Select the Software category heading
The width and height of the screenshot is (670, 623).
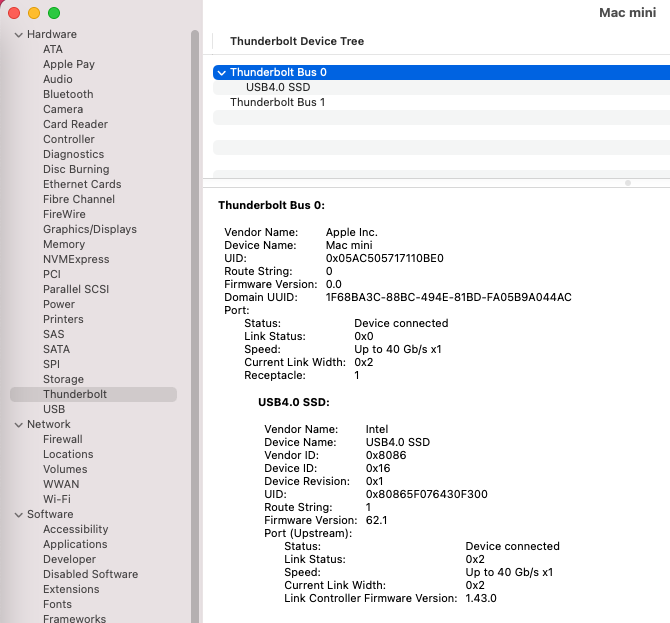click(x=50, y=514)
